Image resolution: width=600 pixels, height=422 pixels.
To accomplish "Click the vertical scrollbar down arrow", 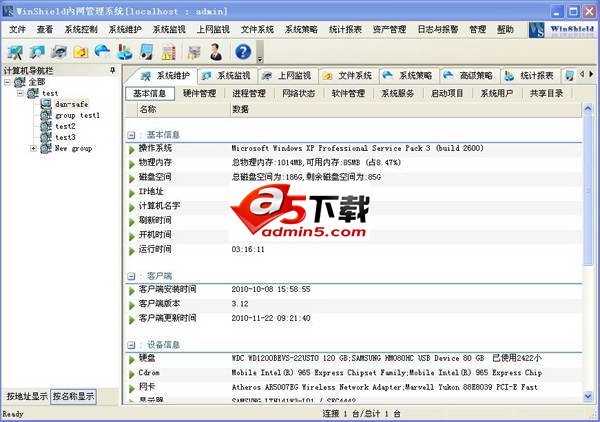I will (588, 396).
